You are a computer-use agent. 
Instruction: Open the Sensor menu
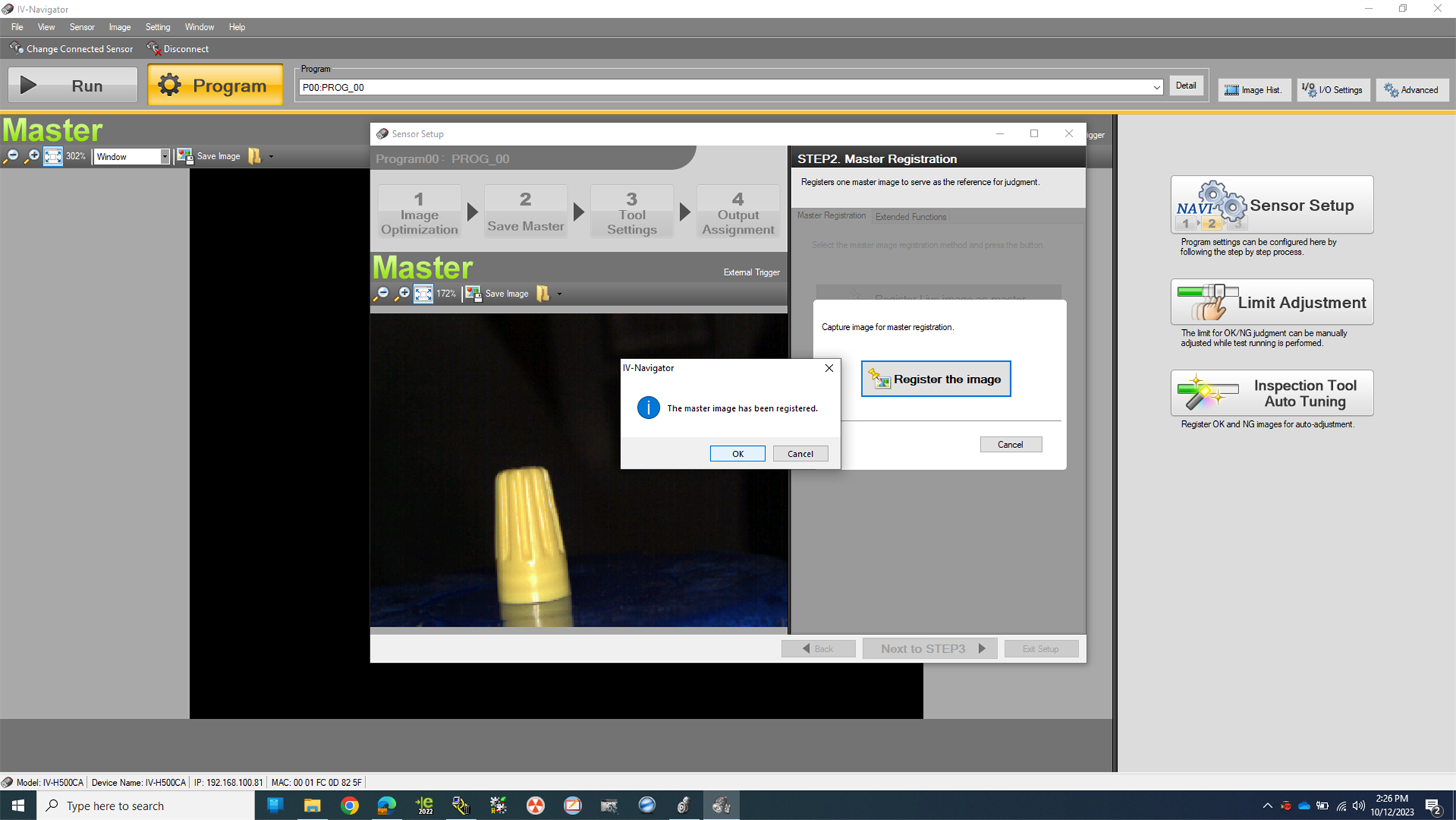pyautogui.click(x=82, y=27)
